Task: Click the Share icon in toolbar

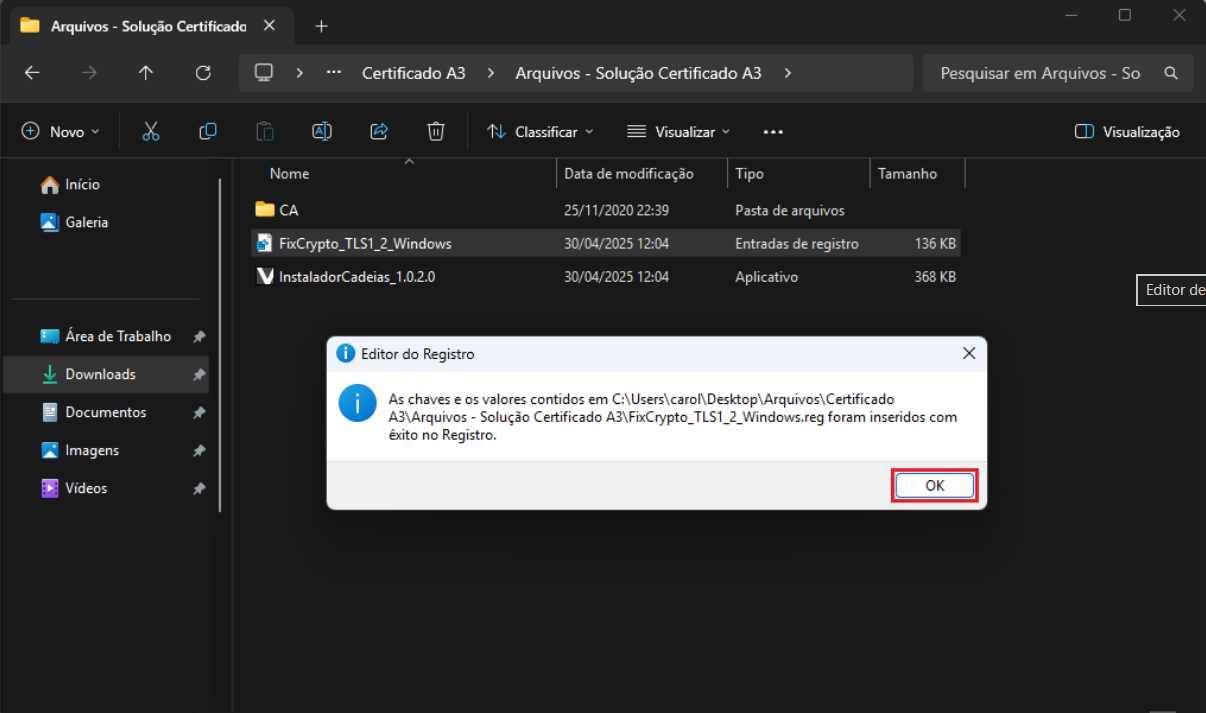Action: point(379,131)
